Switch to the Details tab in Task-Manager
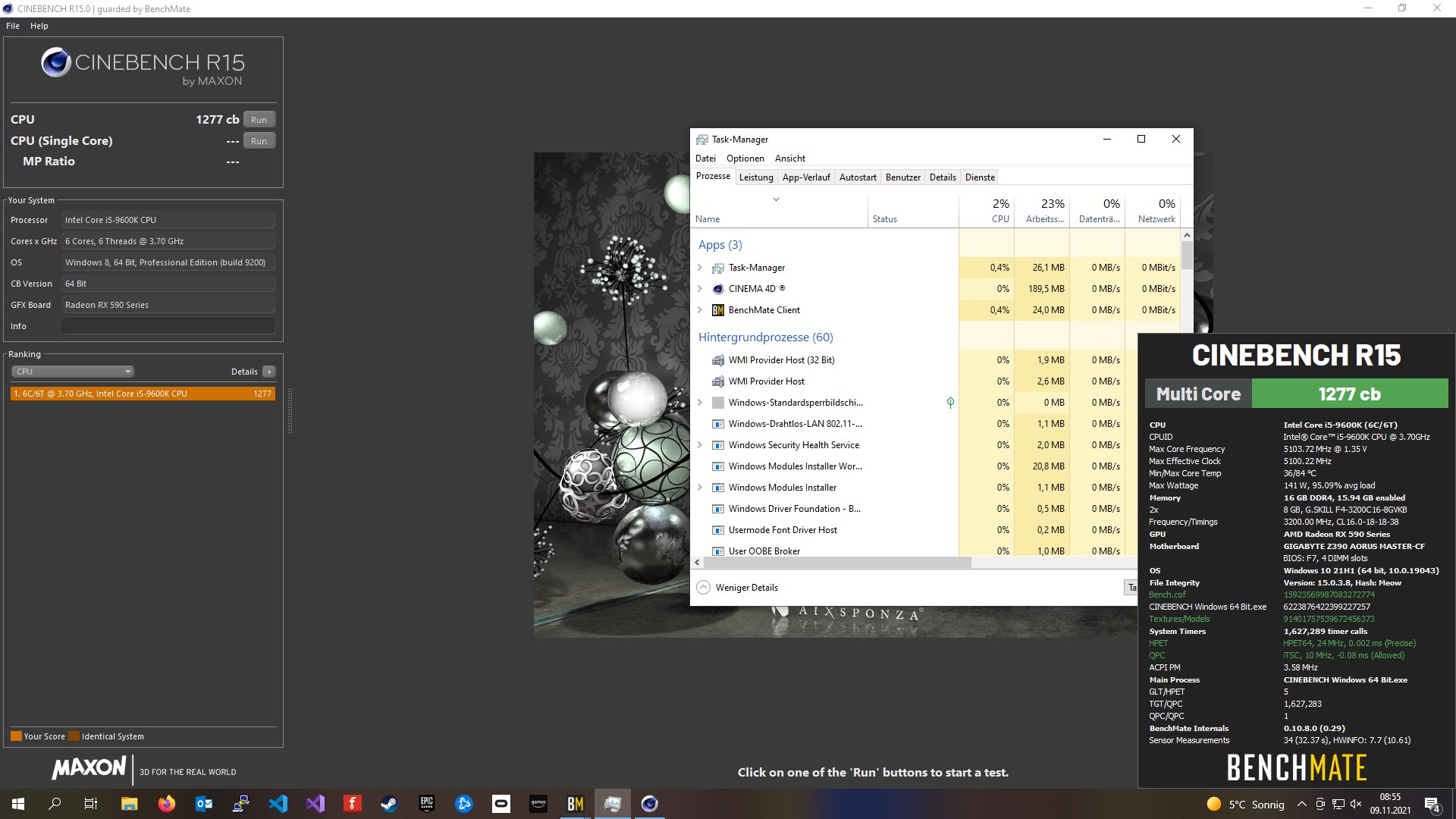The image size is (1456, 819). click(943, 177)
